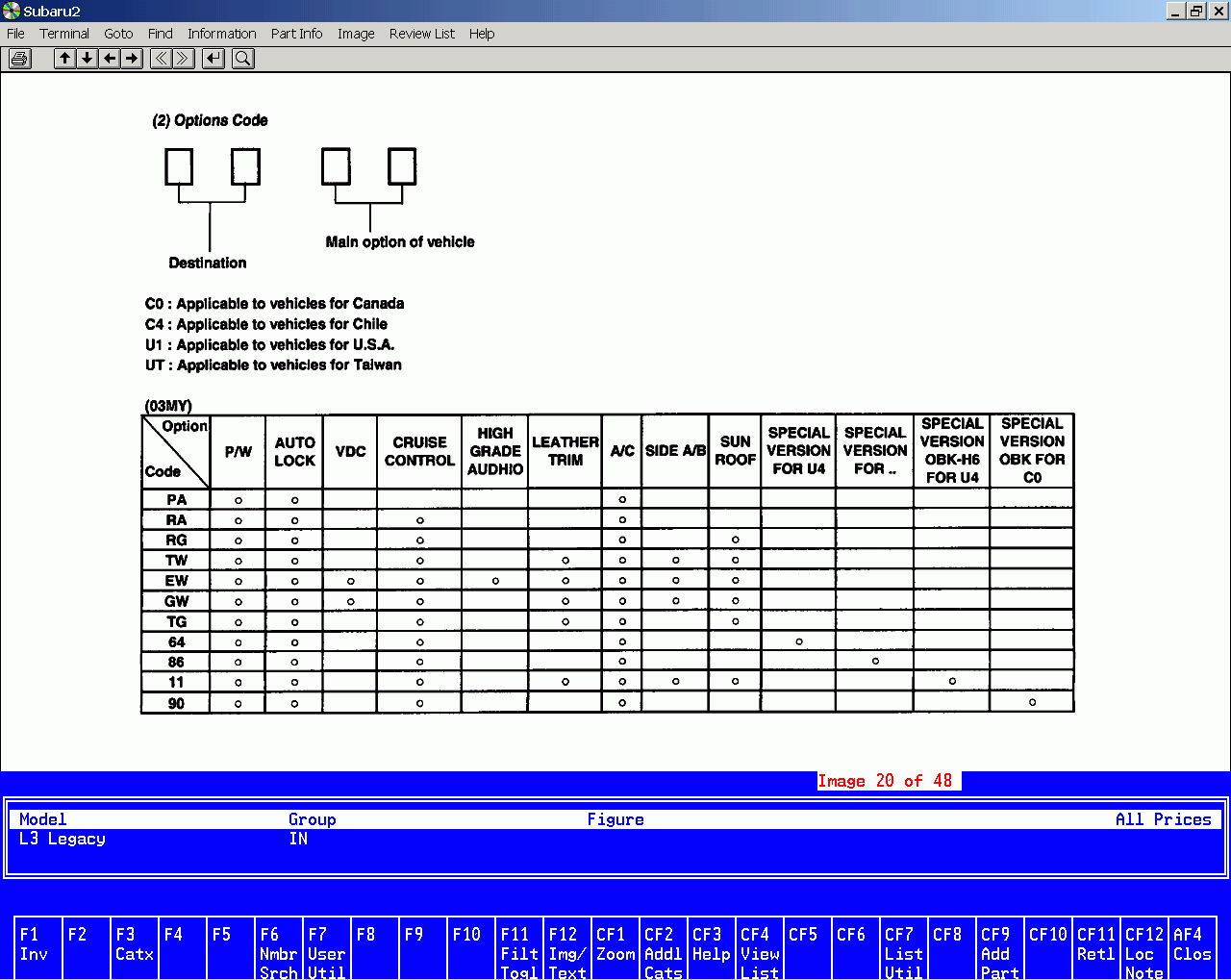The image size is (1231, 980).
Task: Click the 'All Prices' column header
Action: 1163,819
